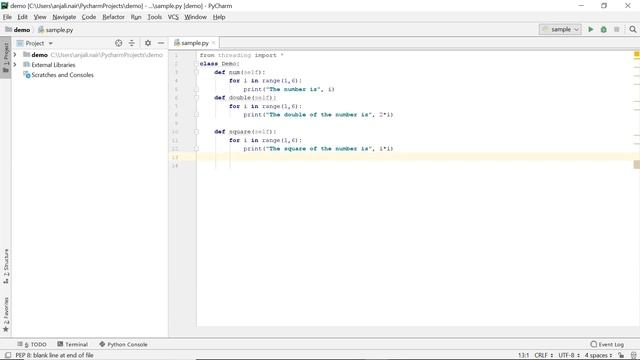The image size is (640, 360).
Task: Open the File menu
Action: (x=7, y=17)
